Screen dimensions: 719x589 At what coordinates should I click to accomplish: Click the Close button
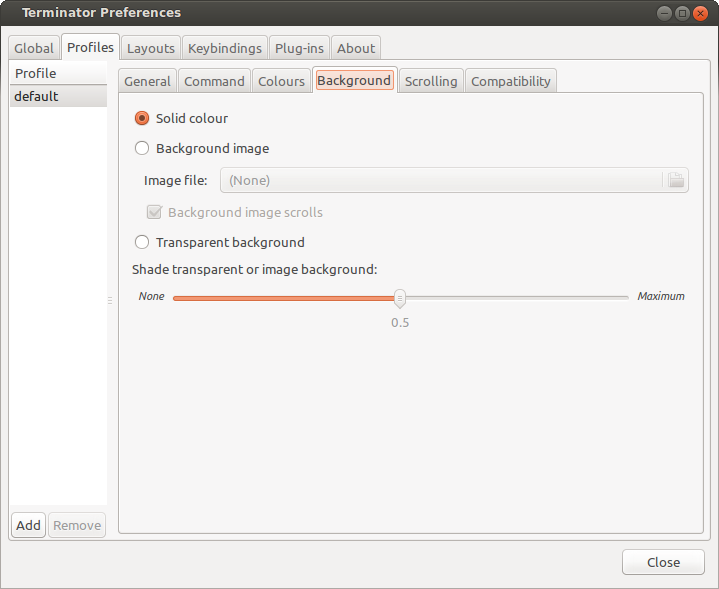[663, 562]
